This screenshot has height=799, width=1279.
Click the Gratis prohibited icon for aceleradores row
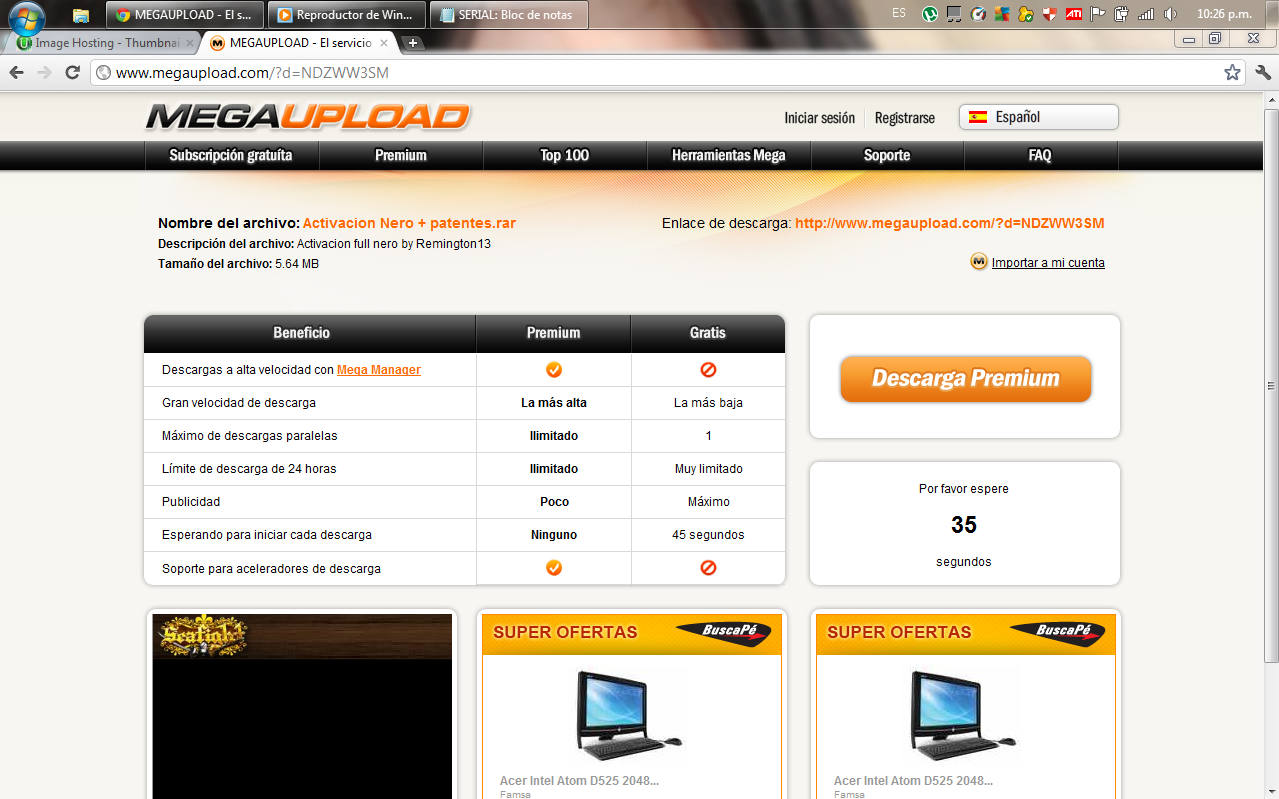click(708, 568)
